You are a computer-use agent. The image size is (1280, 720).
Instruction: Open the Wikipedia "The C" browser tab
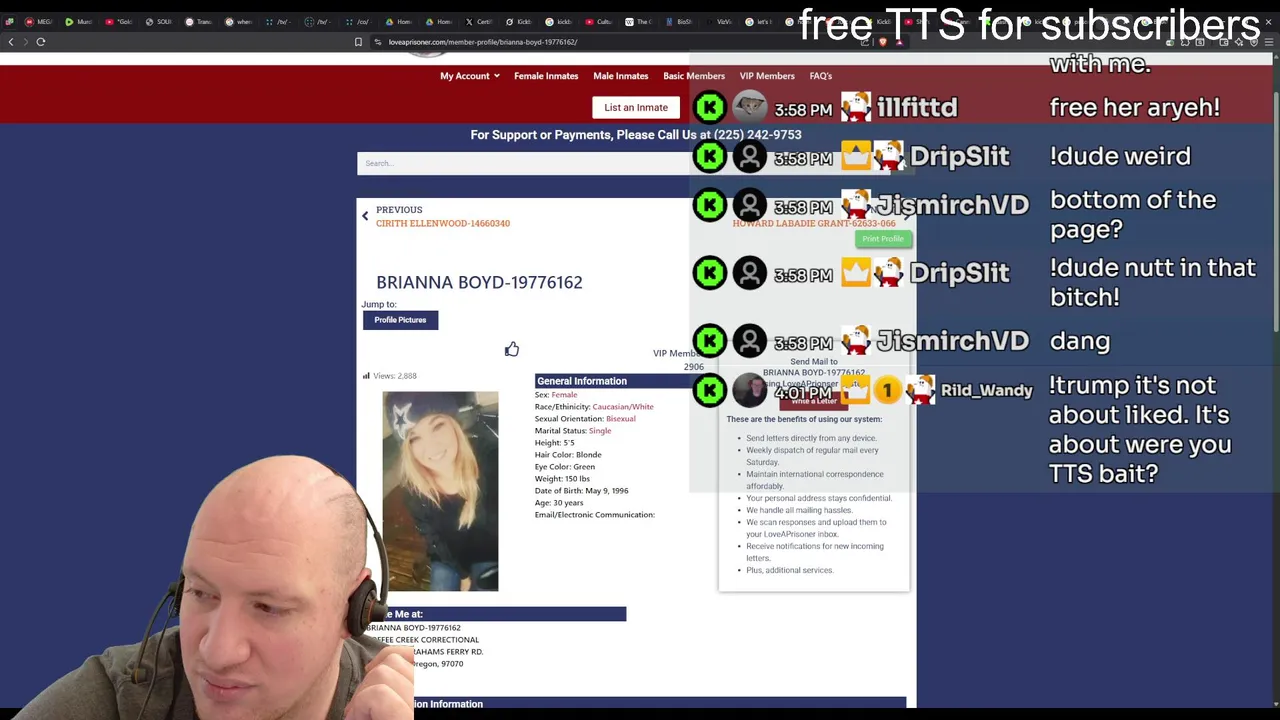638,21
